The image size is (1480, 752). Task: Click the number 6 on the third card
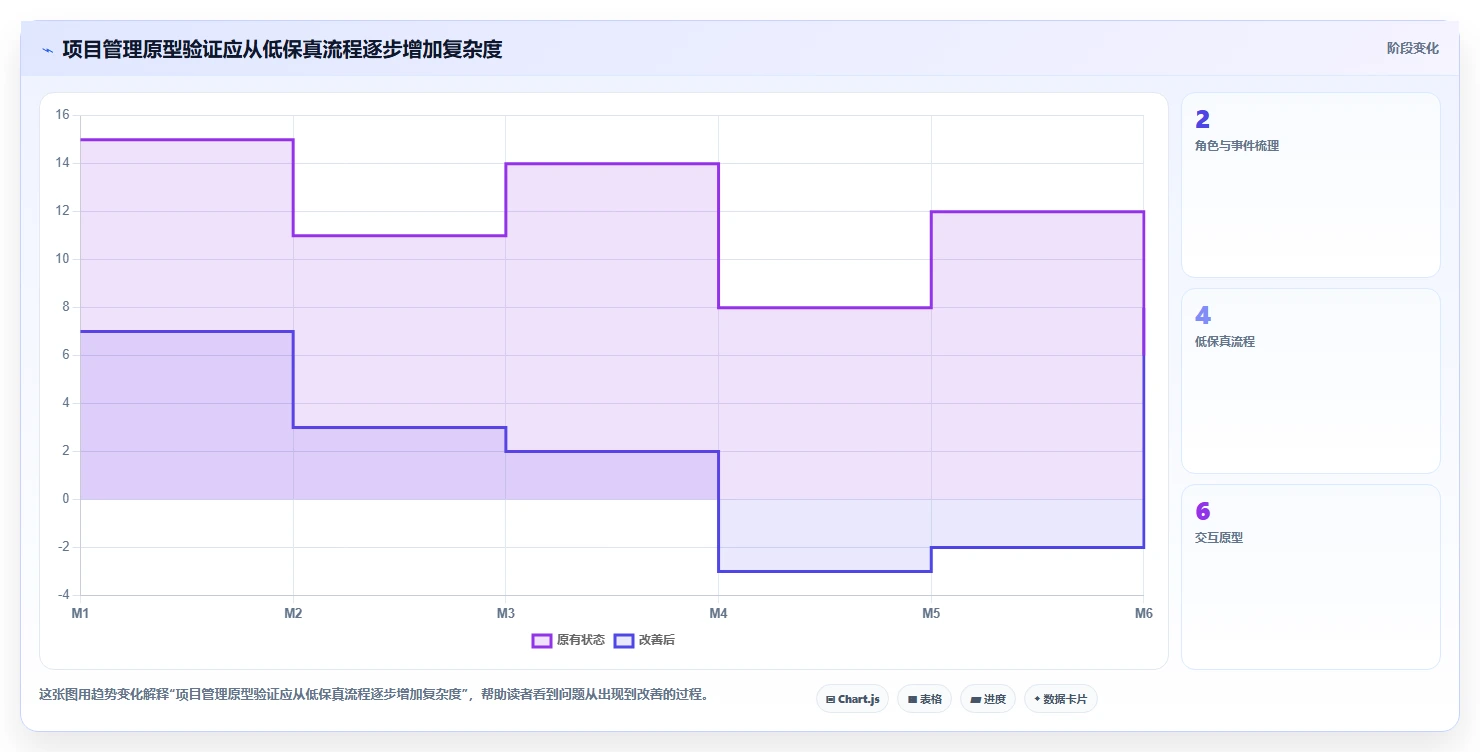pos(1203,512)
